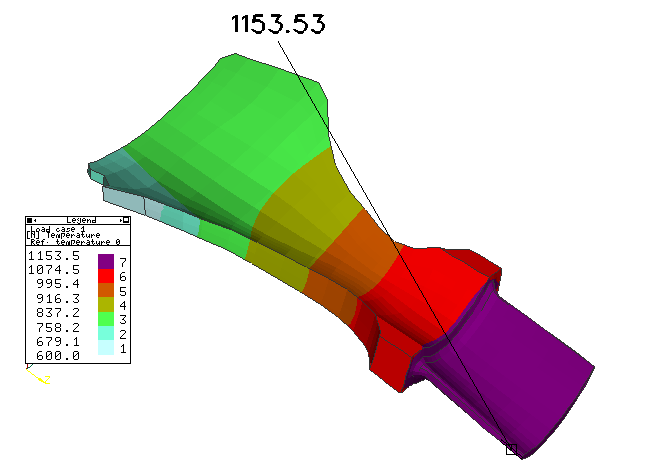Choose the green swatch labeled 3

tap(105, 319)
